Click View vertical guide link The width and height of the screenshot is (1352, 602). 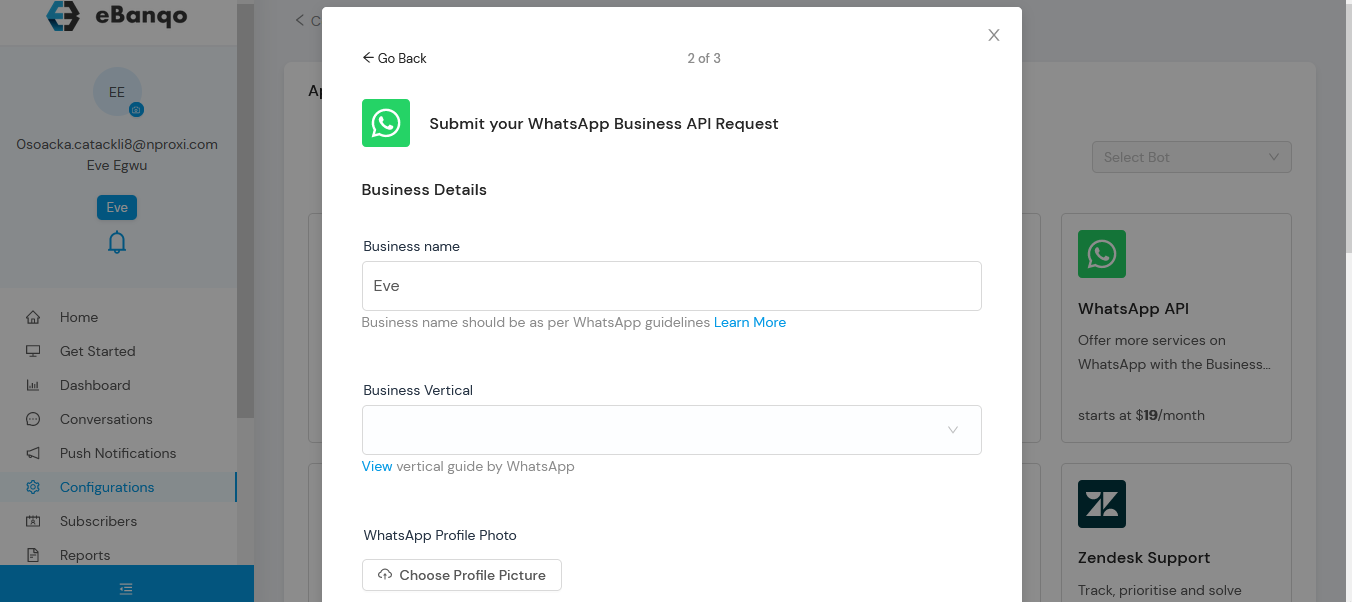(x=376, y=466)
